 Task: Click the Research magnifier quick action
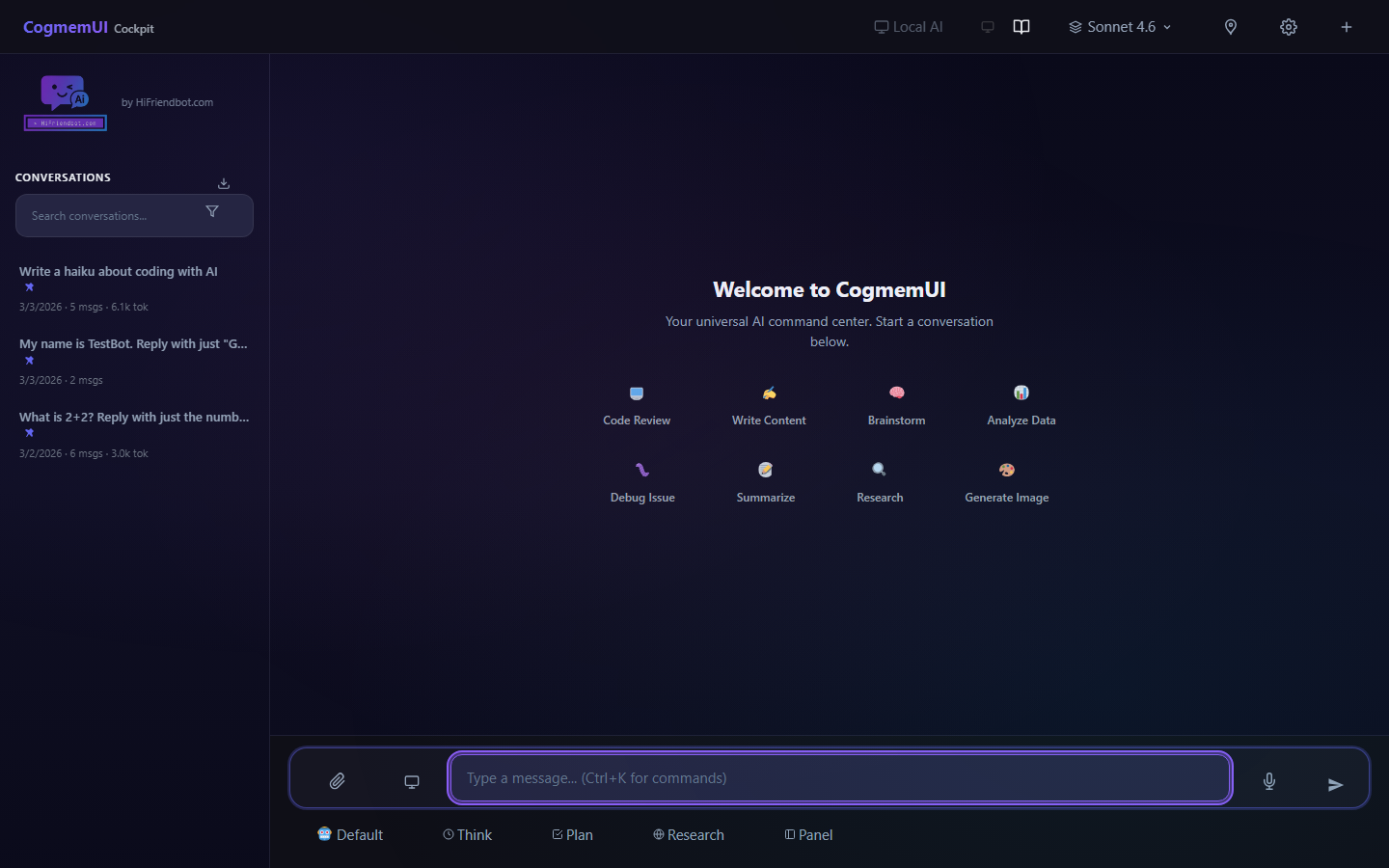pyautogui.click(x=880, y=483)
